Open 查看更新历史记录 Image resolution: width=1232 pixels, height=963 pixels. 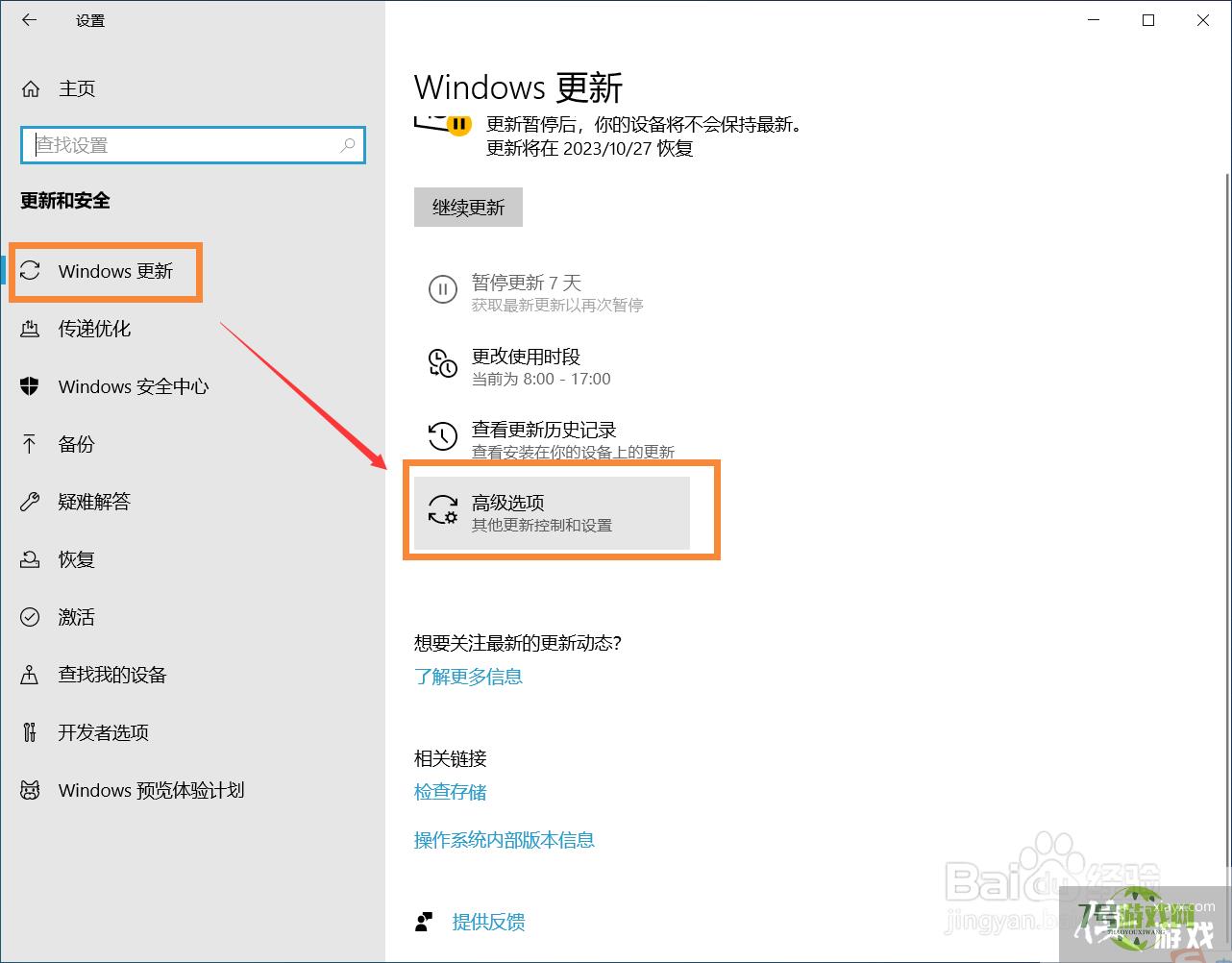pos(552,439)
